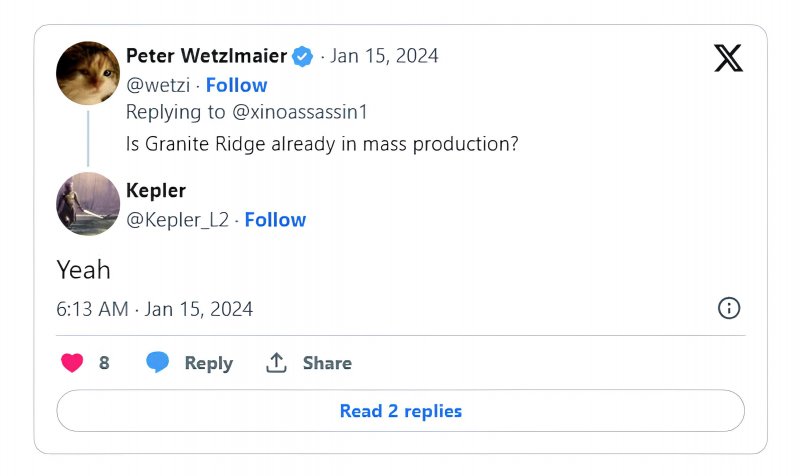The width and height of the screenshot is (800, 476).
Task: Click the red heart like icon
Action: (72, 363)
